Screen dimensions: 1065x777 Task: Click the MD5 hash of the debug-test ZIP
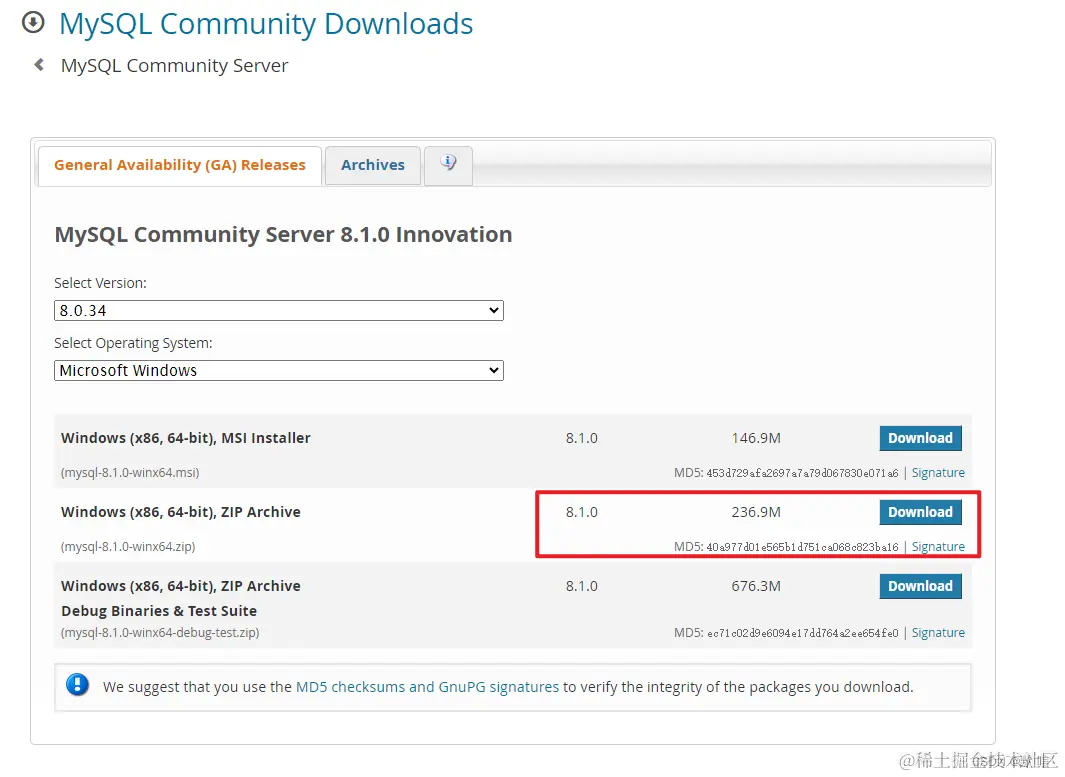(x=802, y=633)
